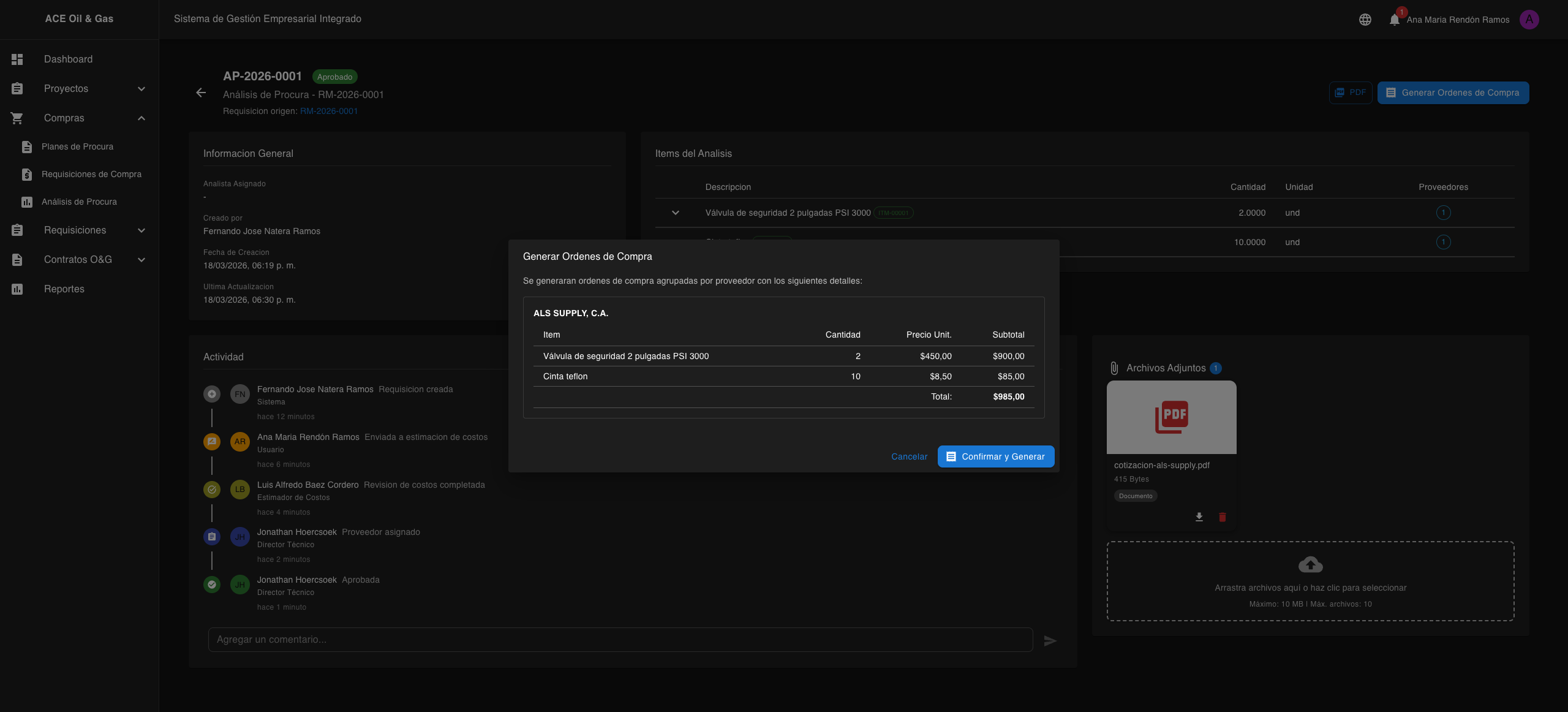Click Confirmar y Generar button
Screen dimensions: 1568x712
coord(995,456)
